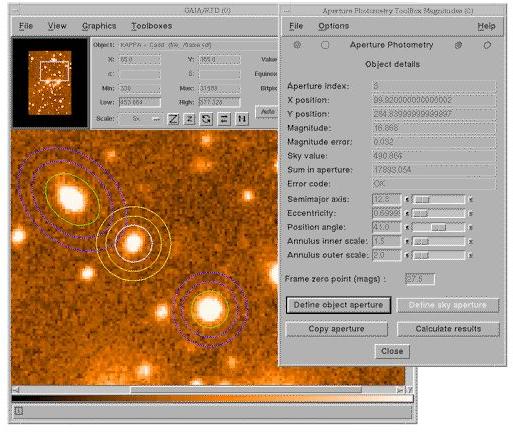Click the pan window image thumbnail
This screenshot has width=513, height=432.
pos(50,83)
